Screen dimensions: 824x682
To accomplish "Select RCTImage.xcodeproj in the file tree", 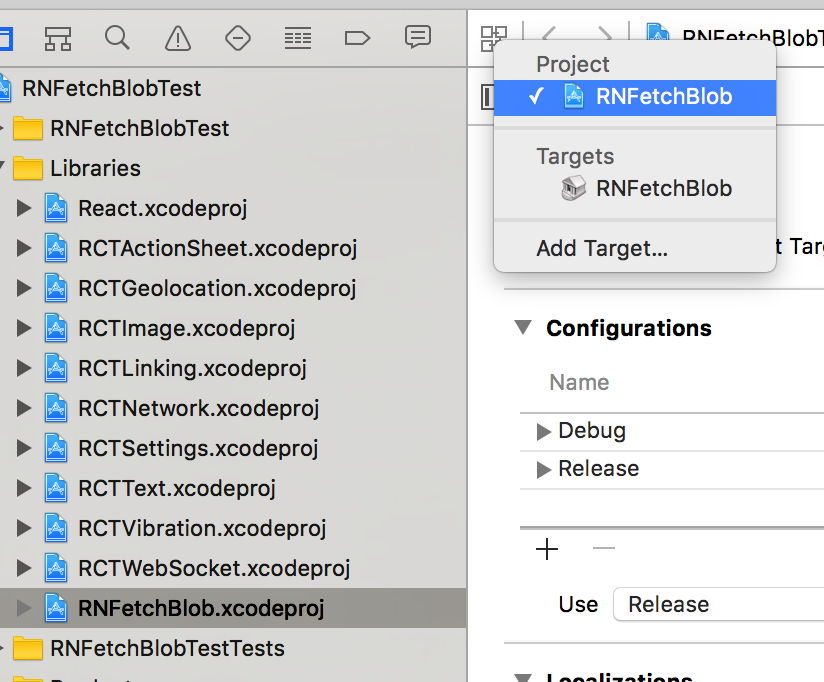I will tap(186, 328).
